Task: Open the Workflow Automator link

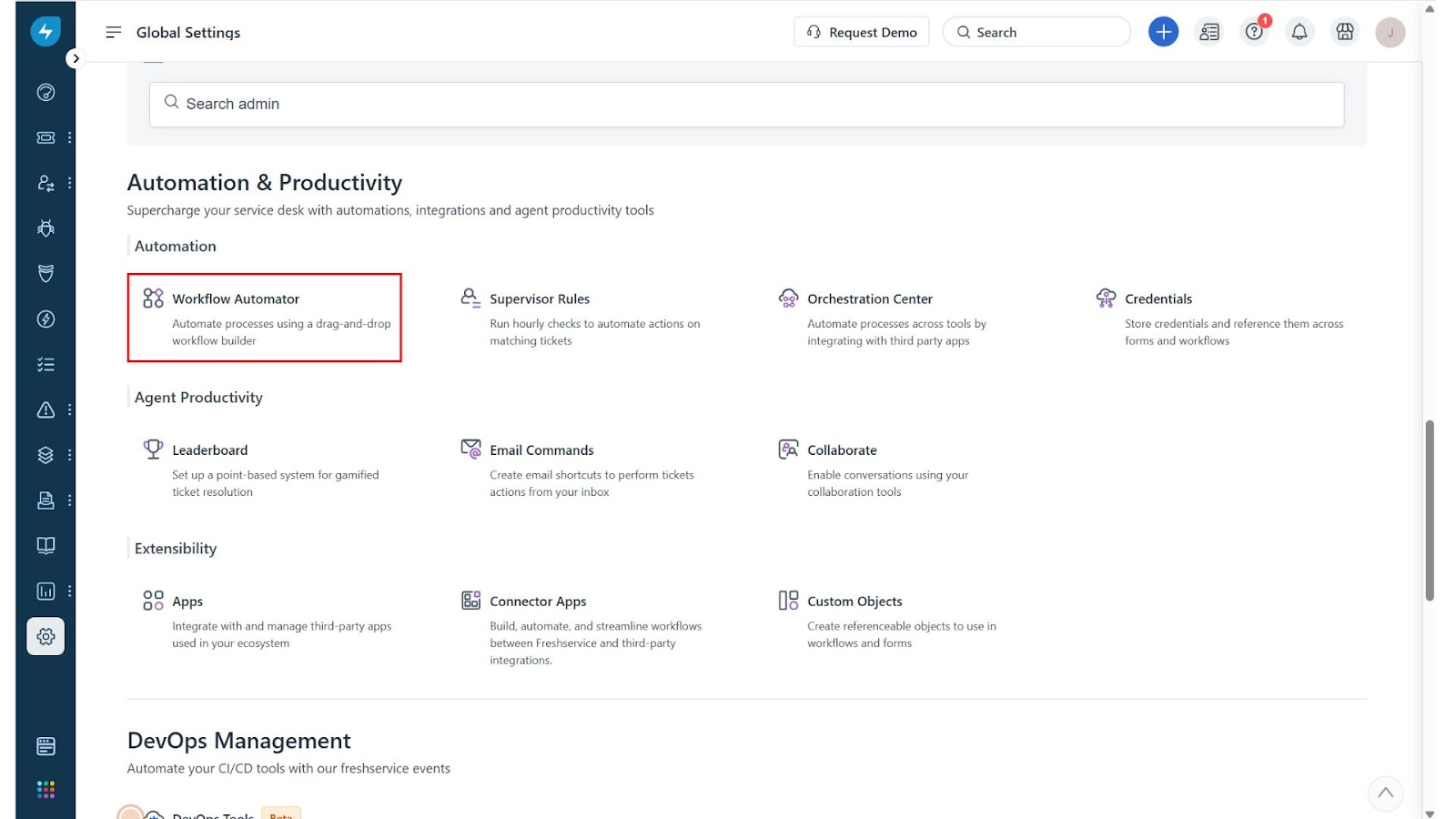Action: pyautogui.click(x=236, y=298)
